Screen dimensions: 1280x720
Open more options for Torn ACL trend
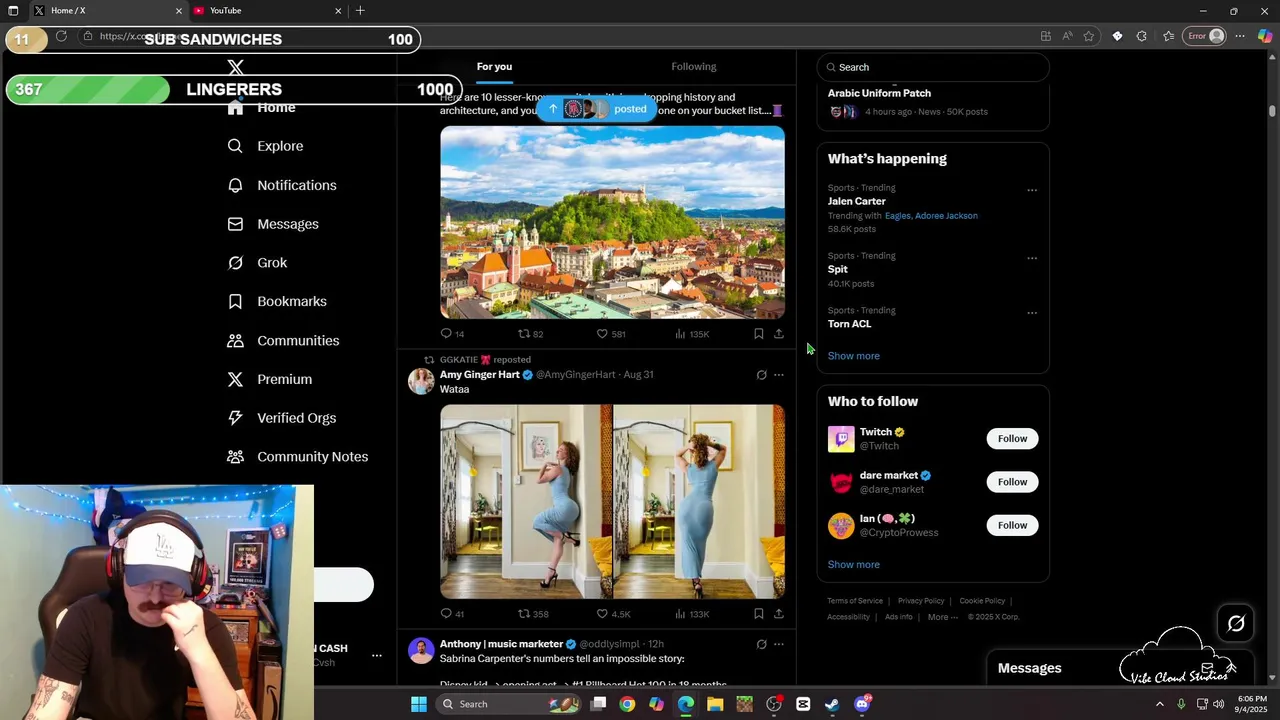[1032, 313]
